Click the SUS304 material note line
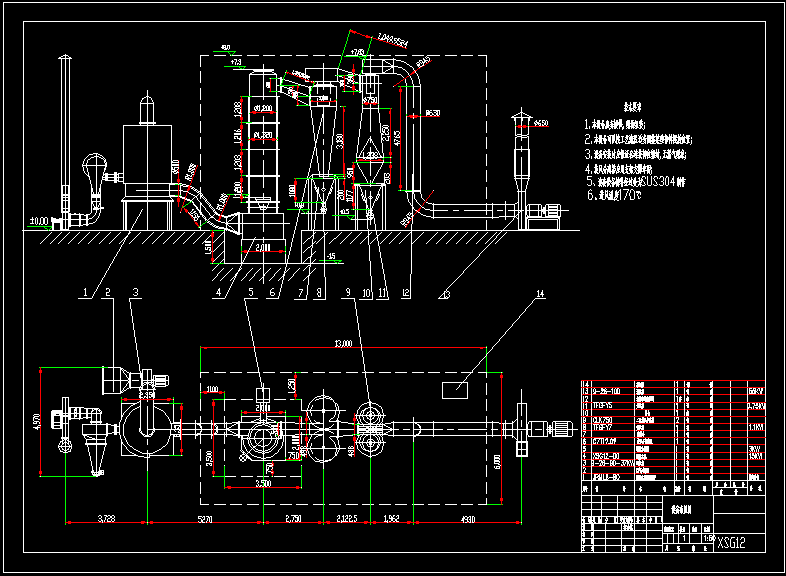Screen dimensions: 786x576 click(x=636, y=181)
